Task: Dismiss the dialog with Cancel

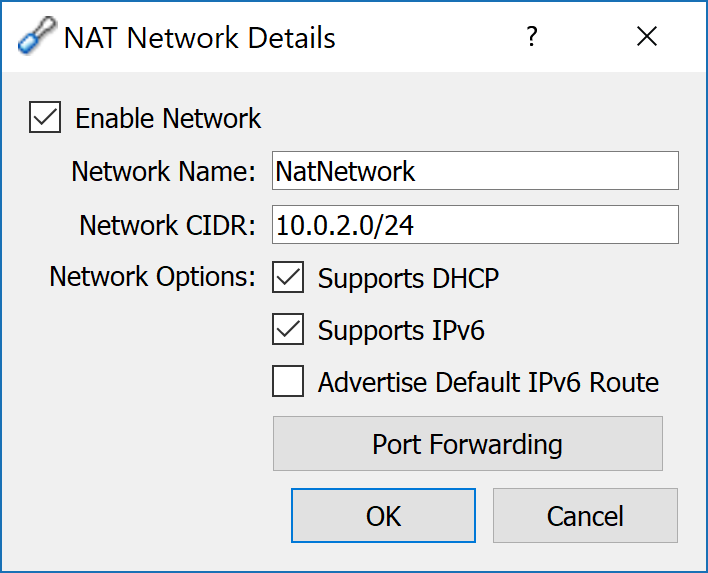Action: pyautogui.click(x=585, y=515)
